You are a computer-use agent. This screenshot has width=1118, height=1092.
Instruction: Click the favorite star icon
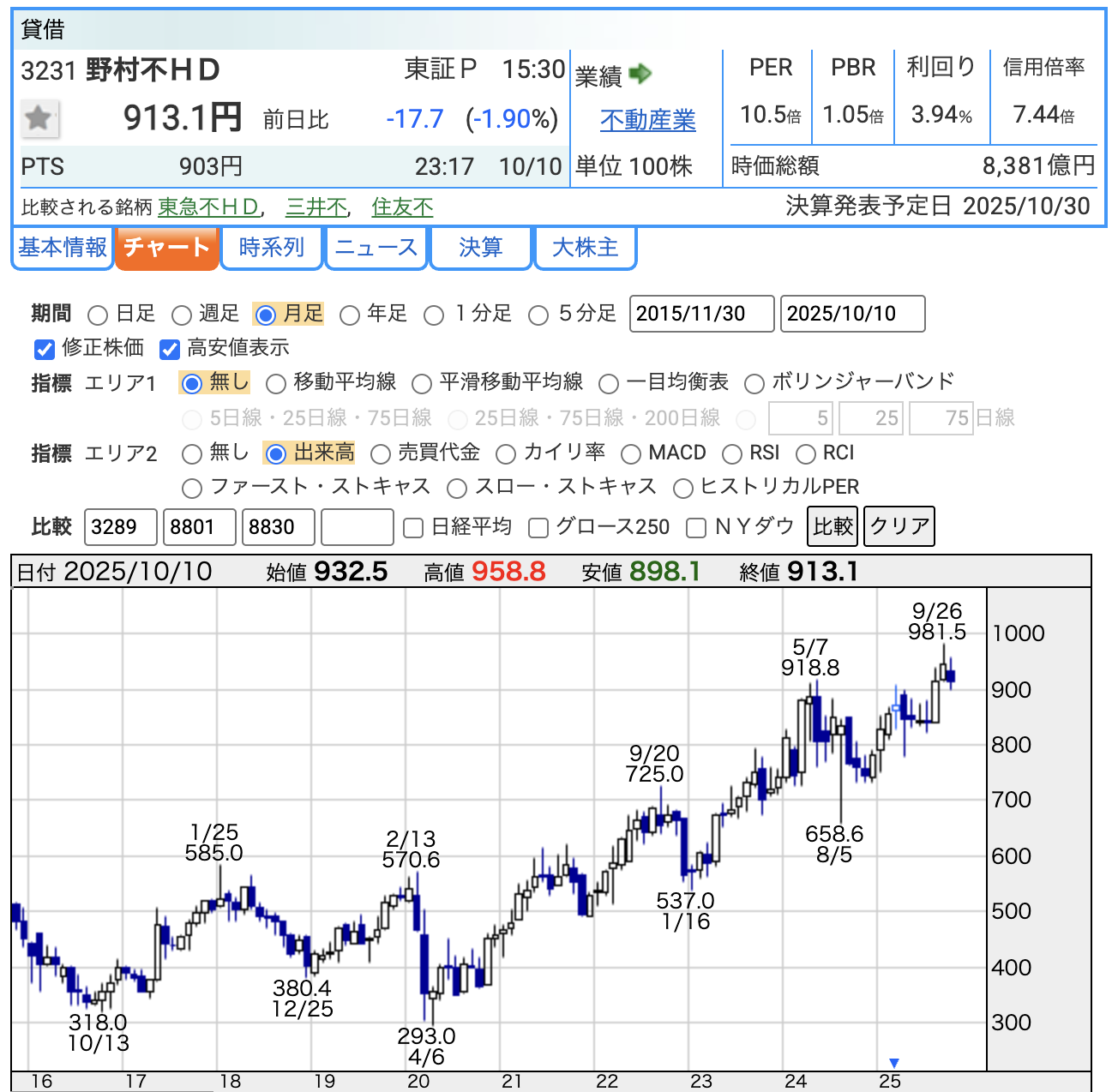point(39,118)
